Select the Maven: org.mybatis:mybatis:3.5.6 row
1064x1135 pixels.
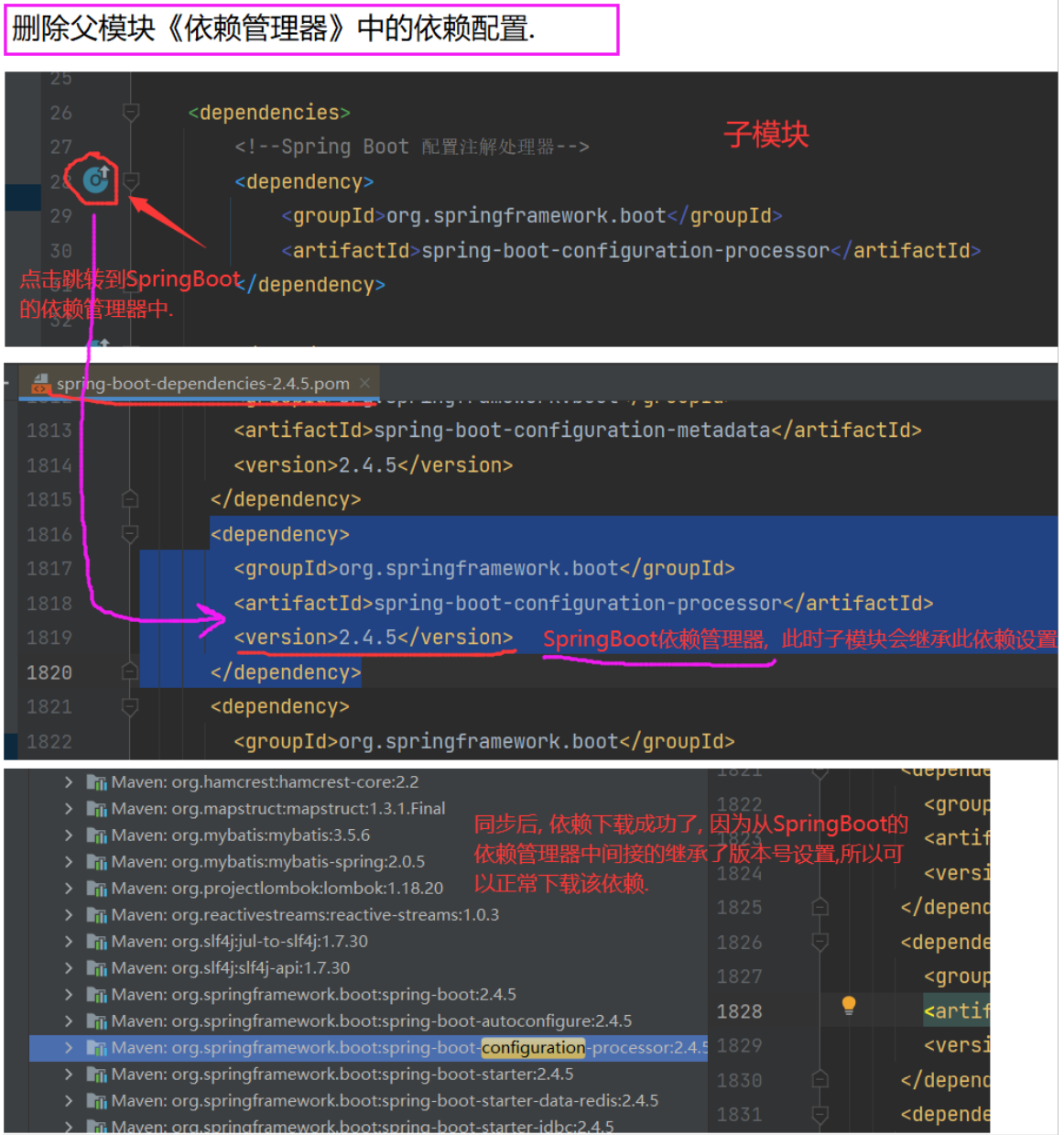click(369, 835)
